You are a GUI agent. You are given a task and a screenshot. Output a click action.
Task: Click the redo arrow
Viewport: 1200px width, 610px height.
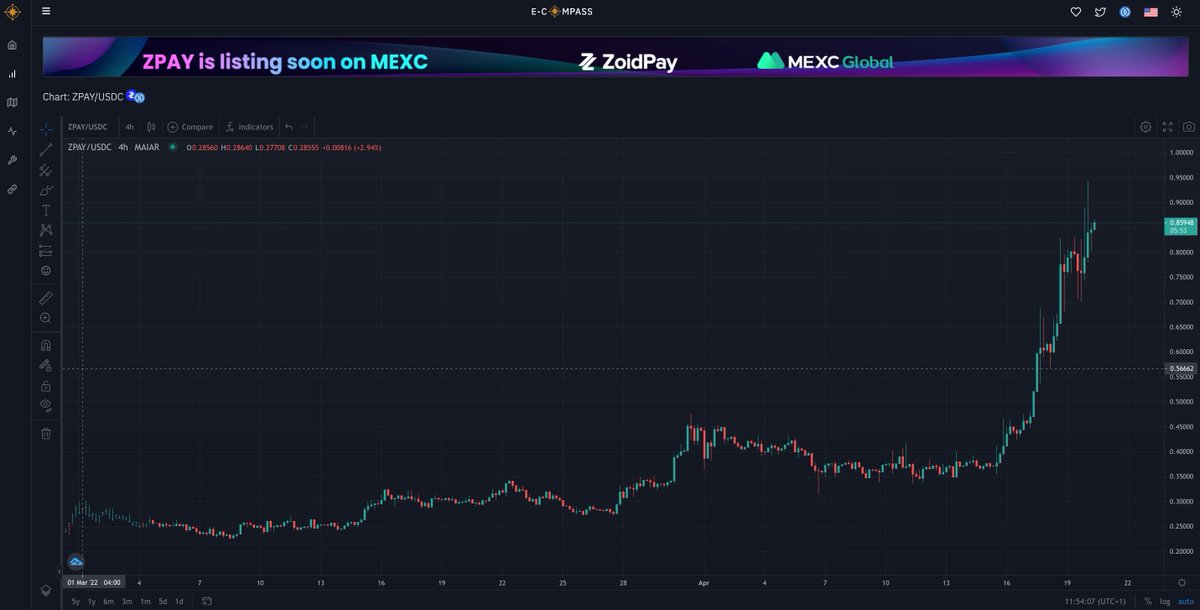[x=304, y=127]
